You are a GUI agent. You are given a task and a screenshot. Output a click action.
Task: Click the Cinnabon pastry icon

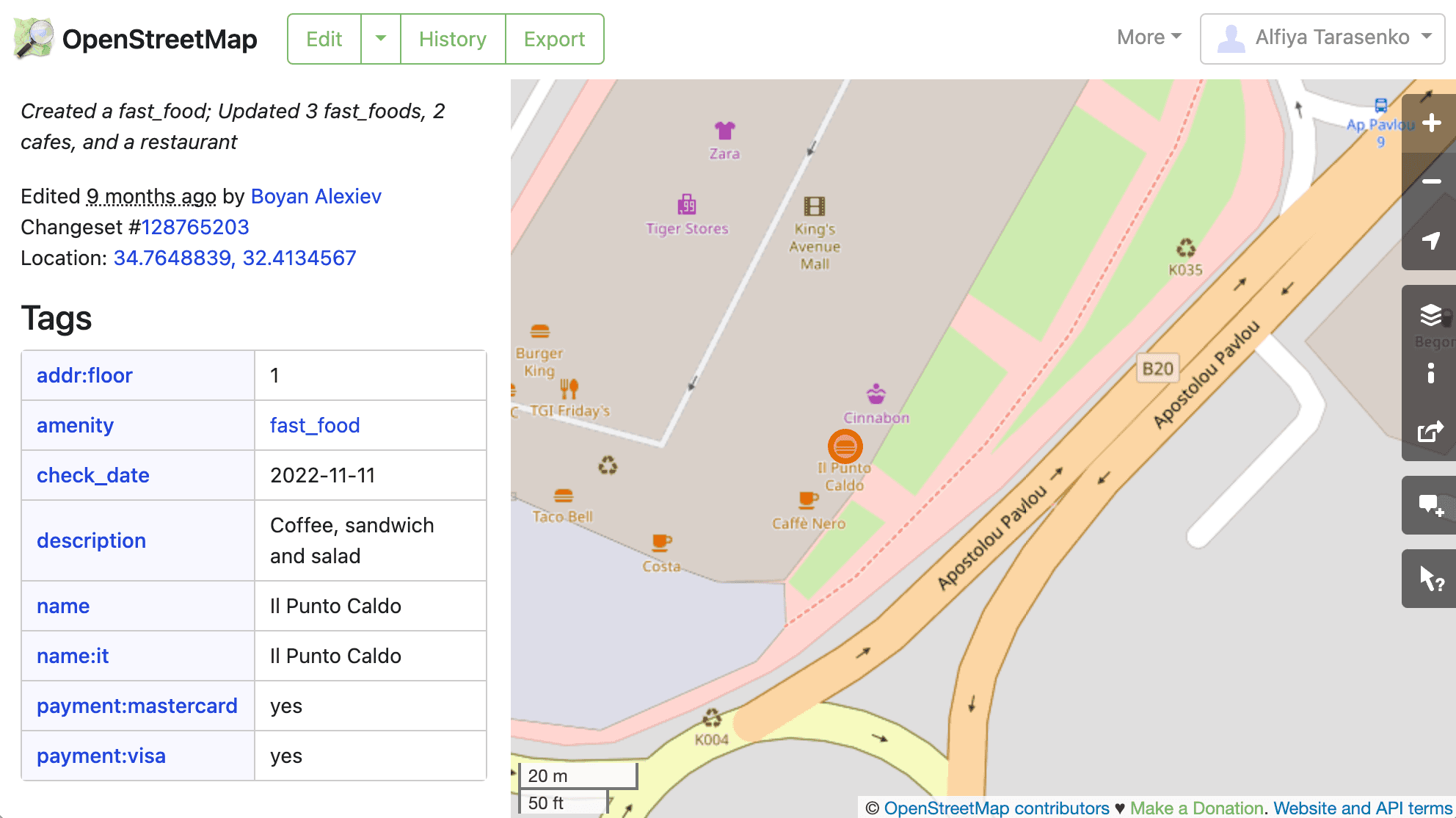point(876,394)
